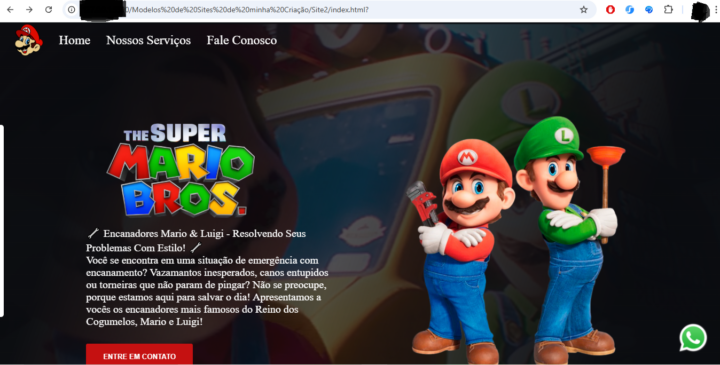Open the WhatsApp chat floating icon

pyautogui.click(x=693, y=338)
